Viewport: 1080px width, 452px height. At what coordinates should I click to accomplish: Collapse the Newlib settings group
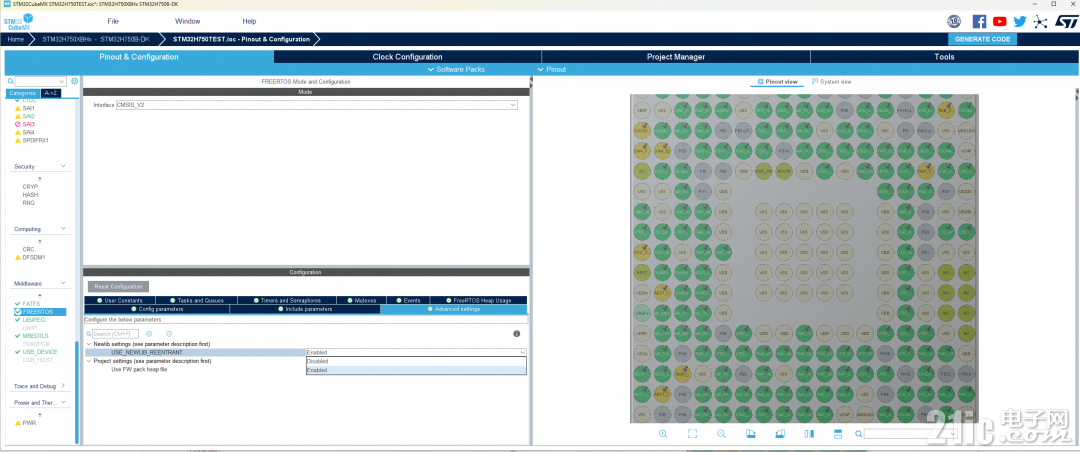pyautogui.click(x=88, y=343)
